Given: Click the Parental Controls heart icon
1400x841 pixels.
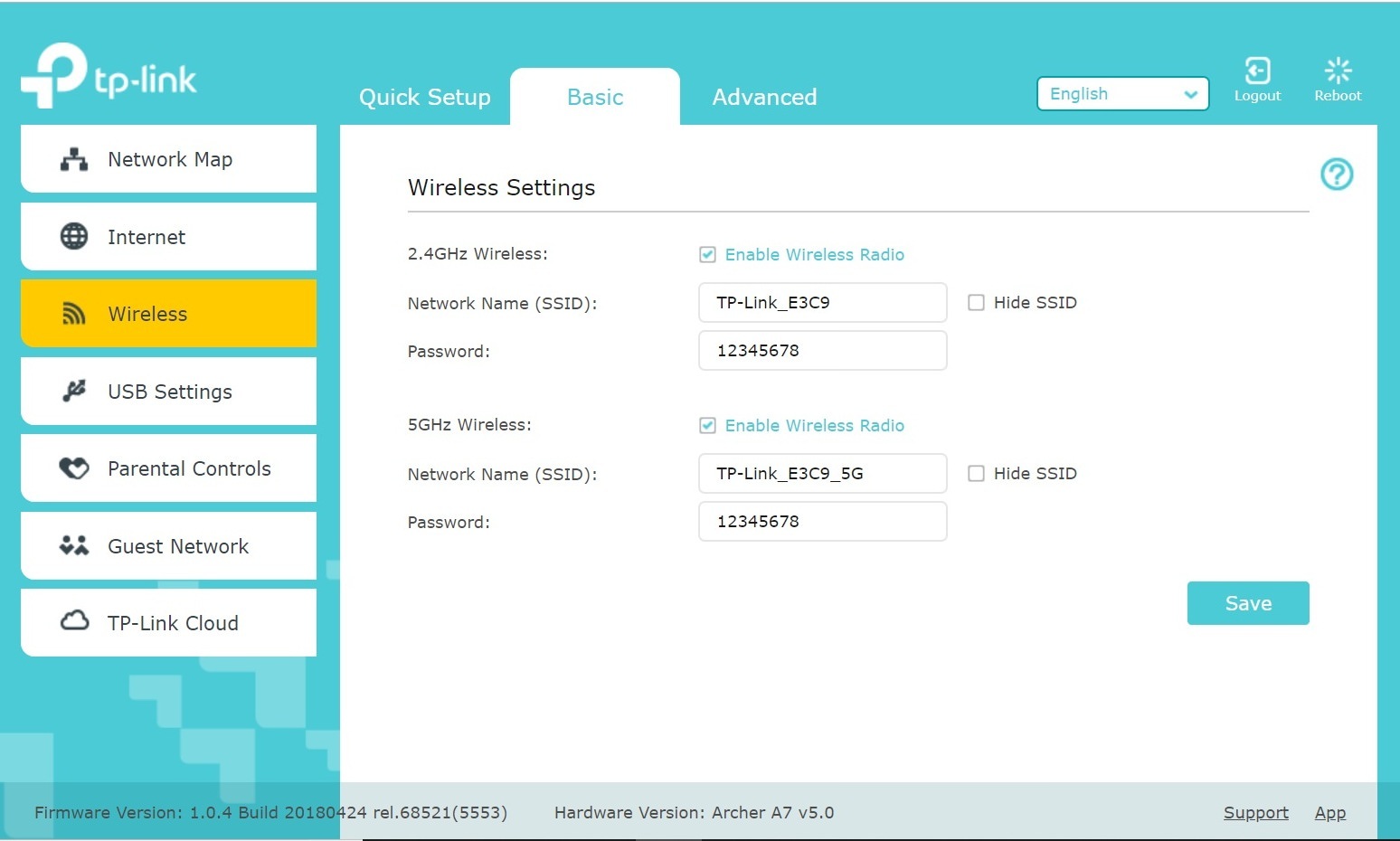Looking at the screenshot, I should point(74,468).
